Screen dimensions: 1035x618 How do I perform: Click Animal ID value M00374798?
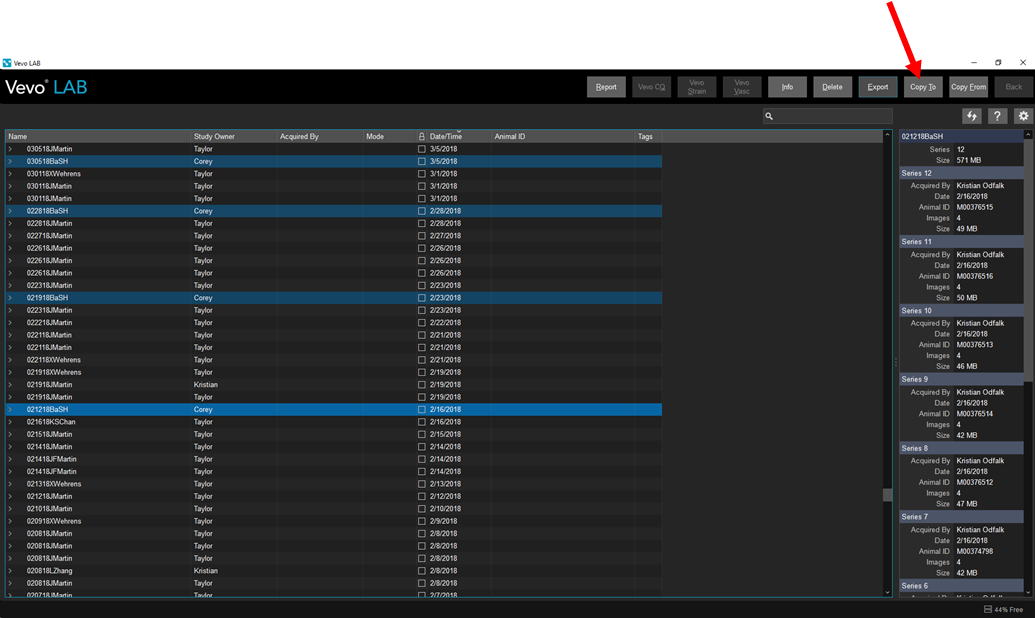coord(974,551)
